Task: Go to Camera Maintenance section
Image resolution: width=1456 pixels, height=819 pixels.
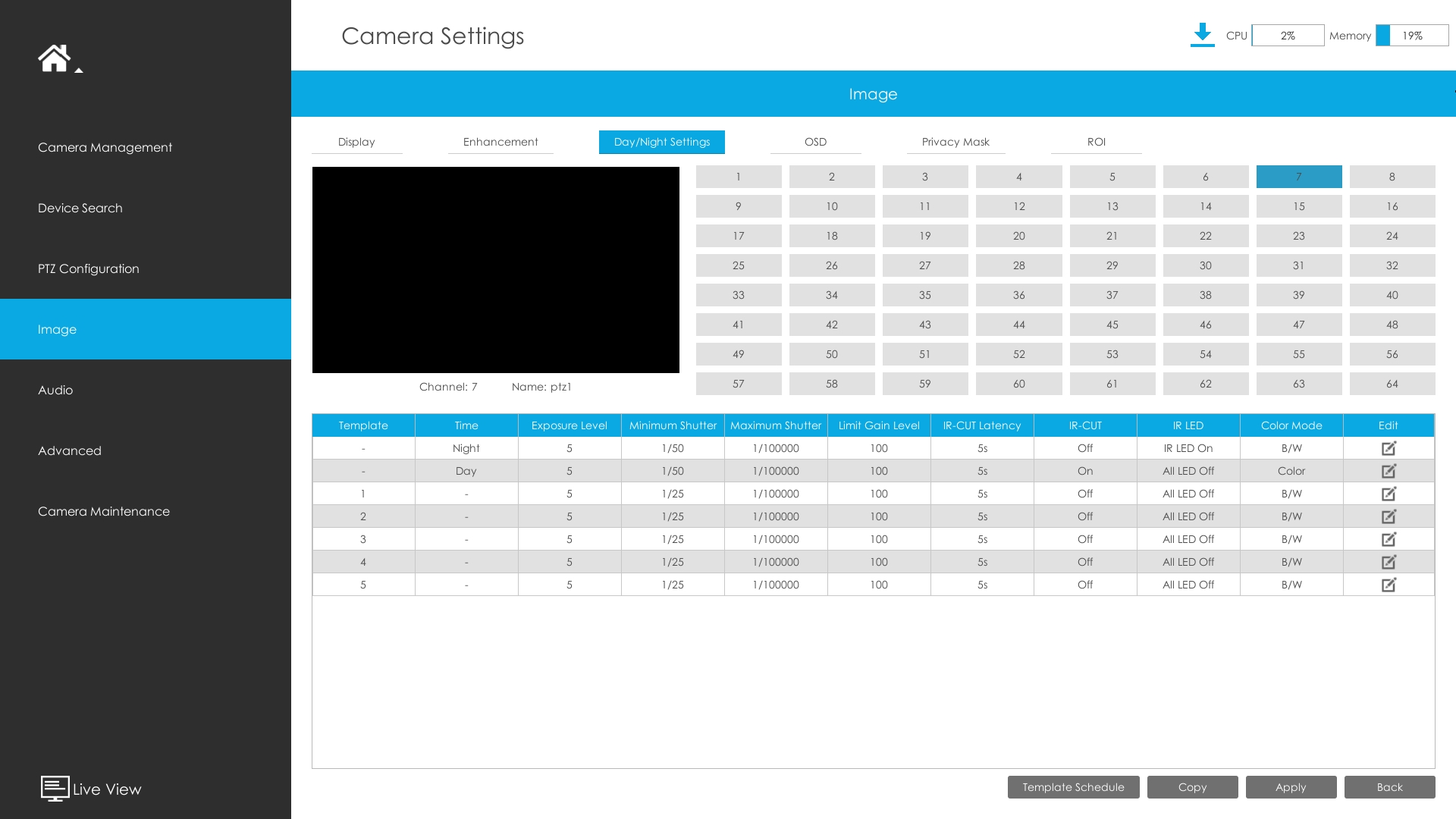Action: click(104, 511)
